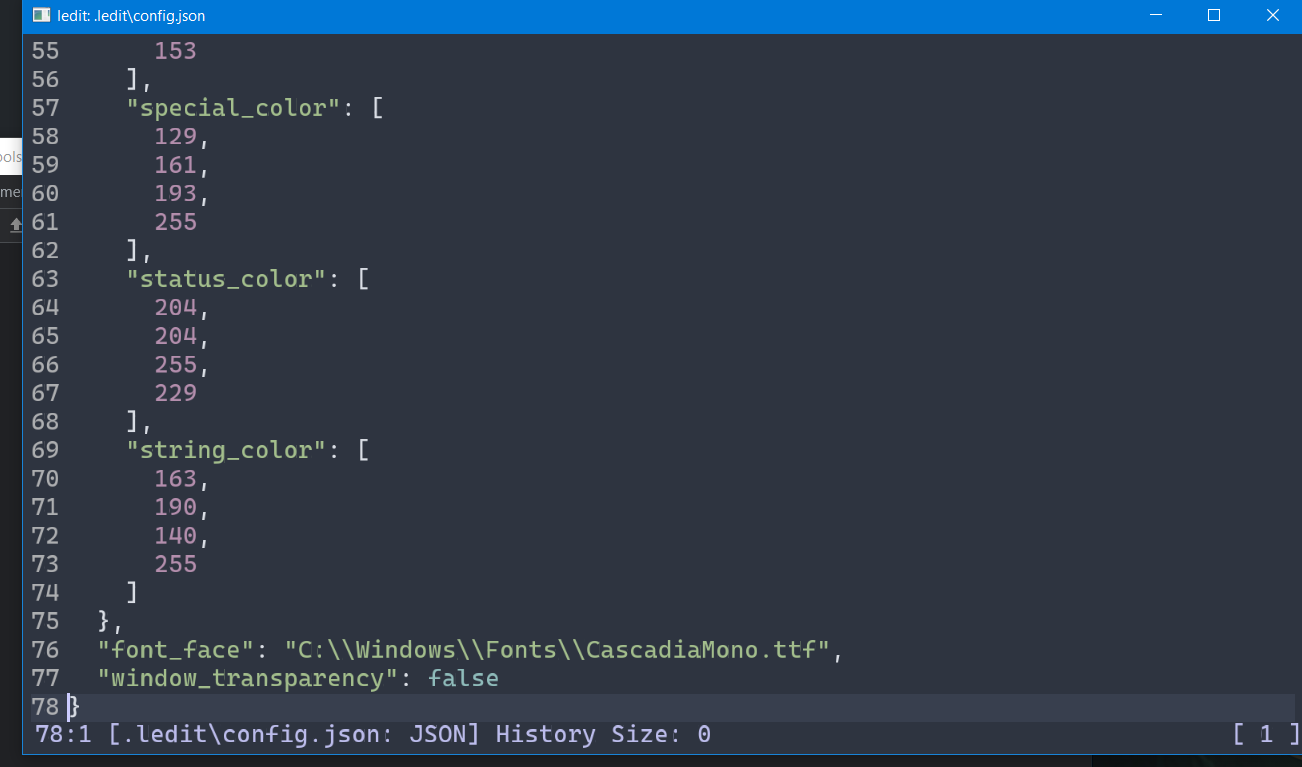This screenshot has width=1302, height=767.
Task: Click line number 56 in the gutter
Action: point(46,79)
